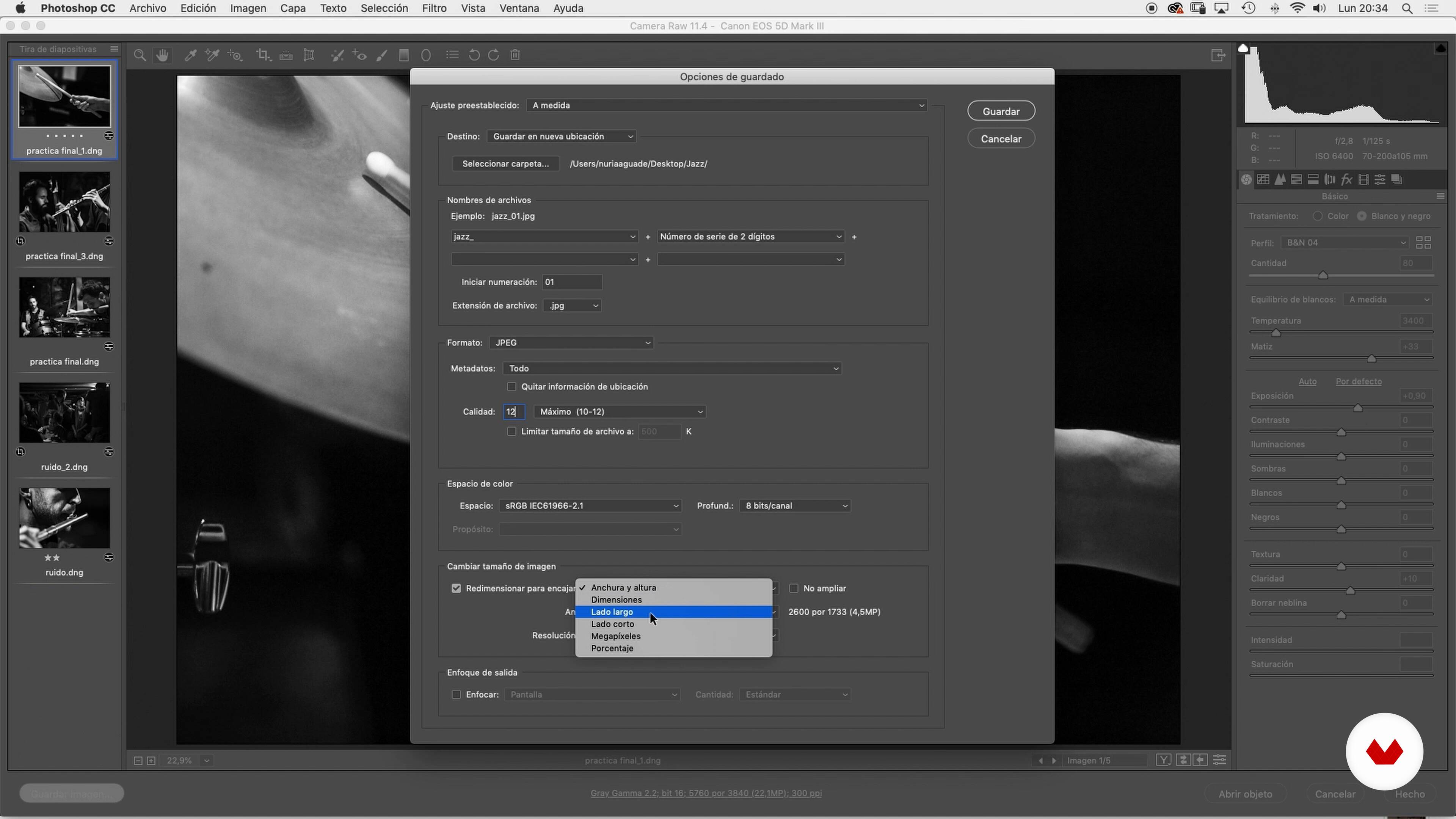Screen dimensions: 1456x819
Task: Enable the No ampliar checkbox
Action: 794,588
